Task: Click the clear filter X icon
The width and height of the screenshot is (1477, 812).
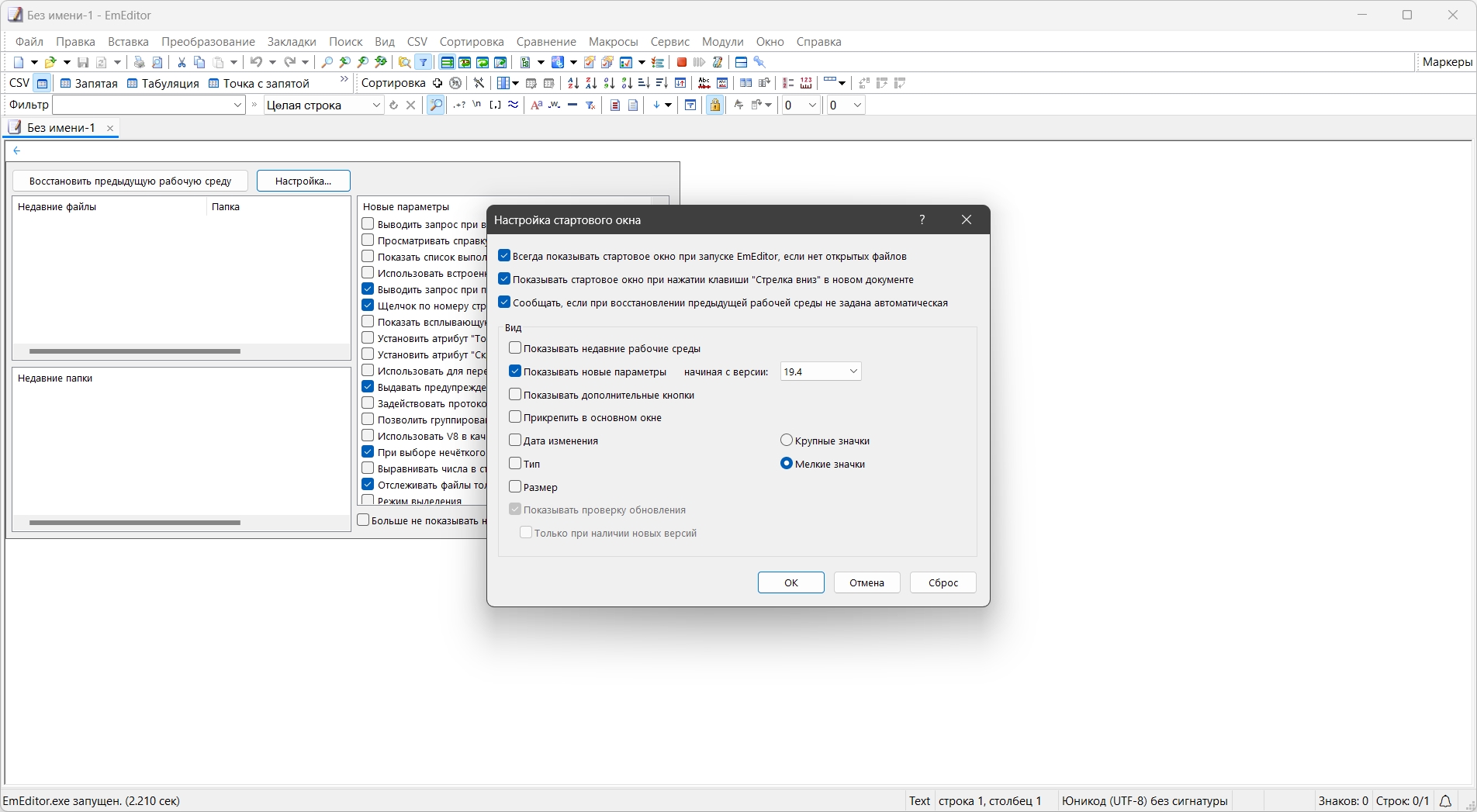Action: pos(411,105)
